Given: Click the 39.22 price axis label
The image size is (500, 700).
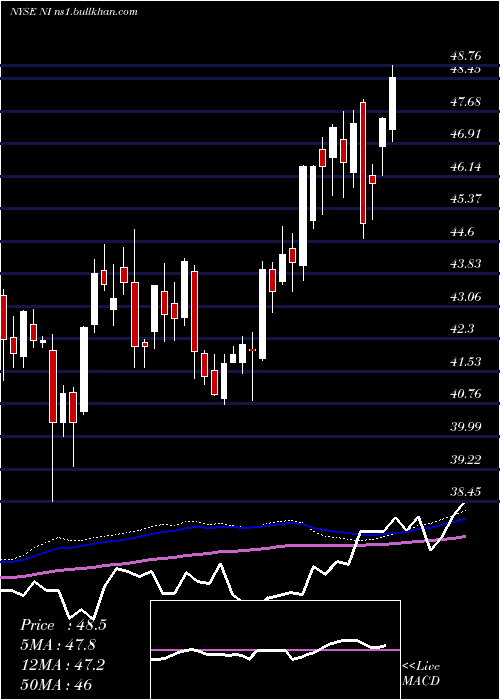Looking at the screenshot, I should point(466,459).
